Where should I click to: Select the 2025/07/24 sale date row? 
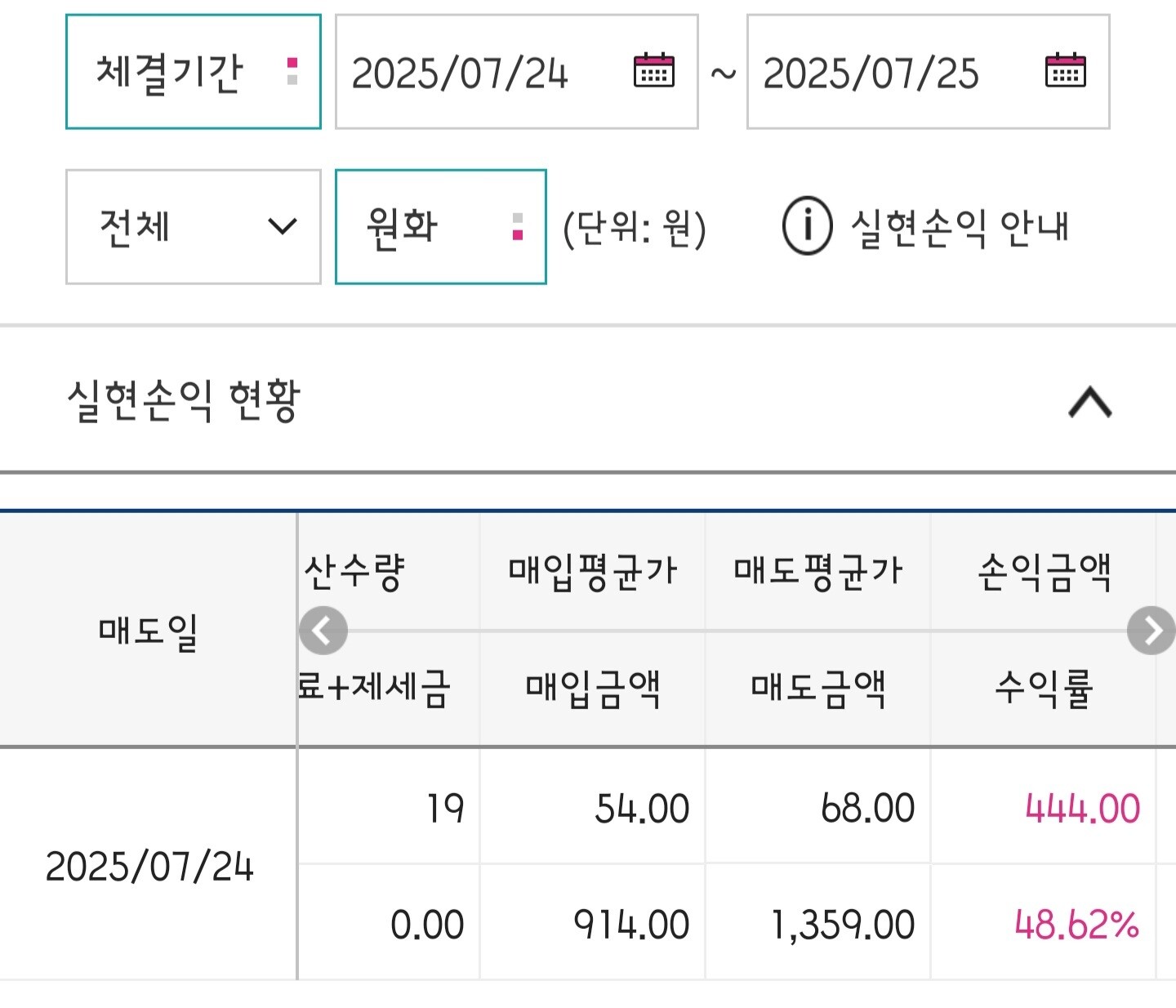(x=149, y=866)
